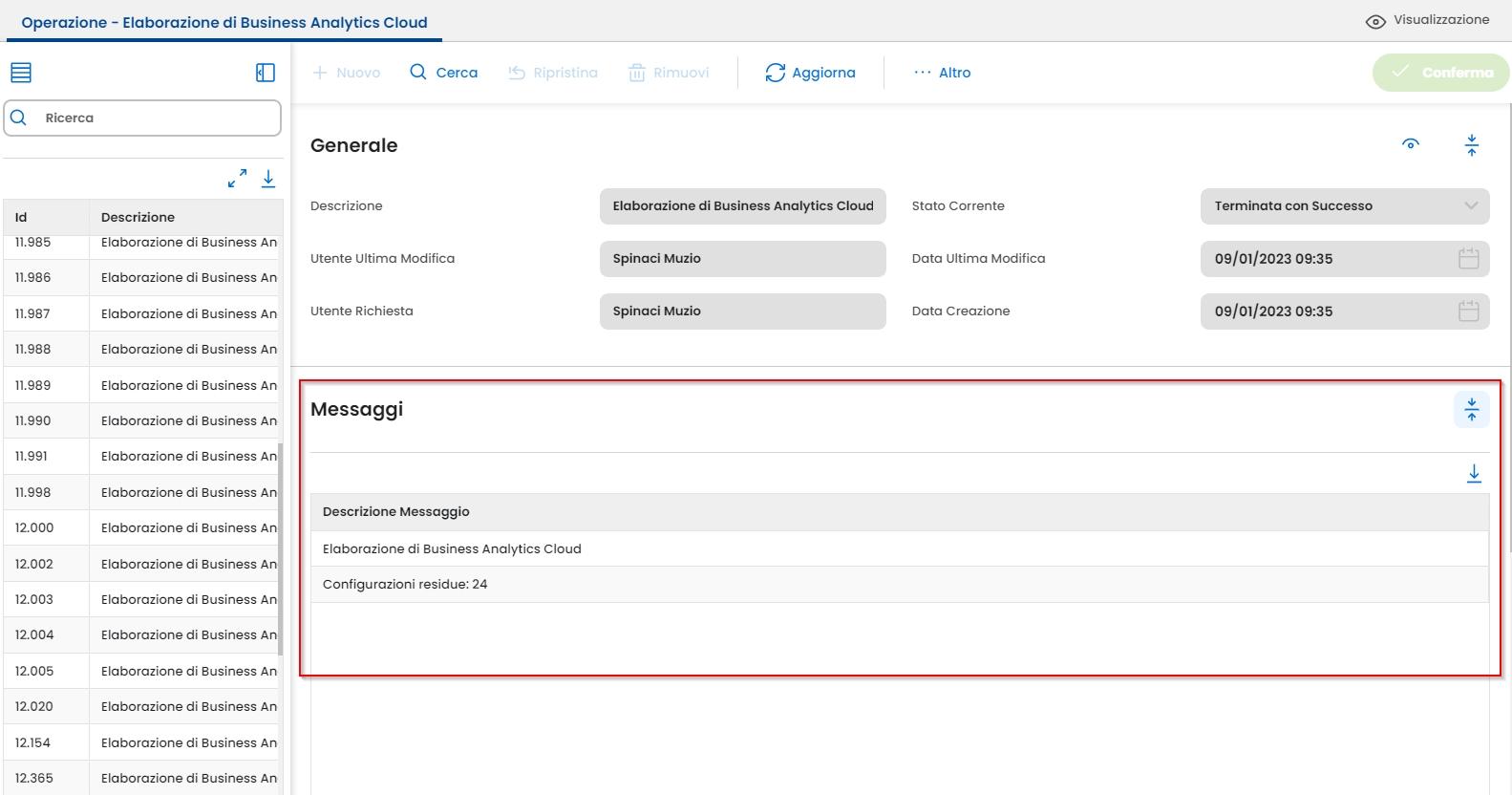The image size is (1512, 795).
Task: Download the operations list
Action: [268, 179]
